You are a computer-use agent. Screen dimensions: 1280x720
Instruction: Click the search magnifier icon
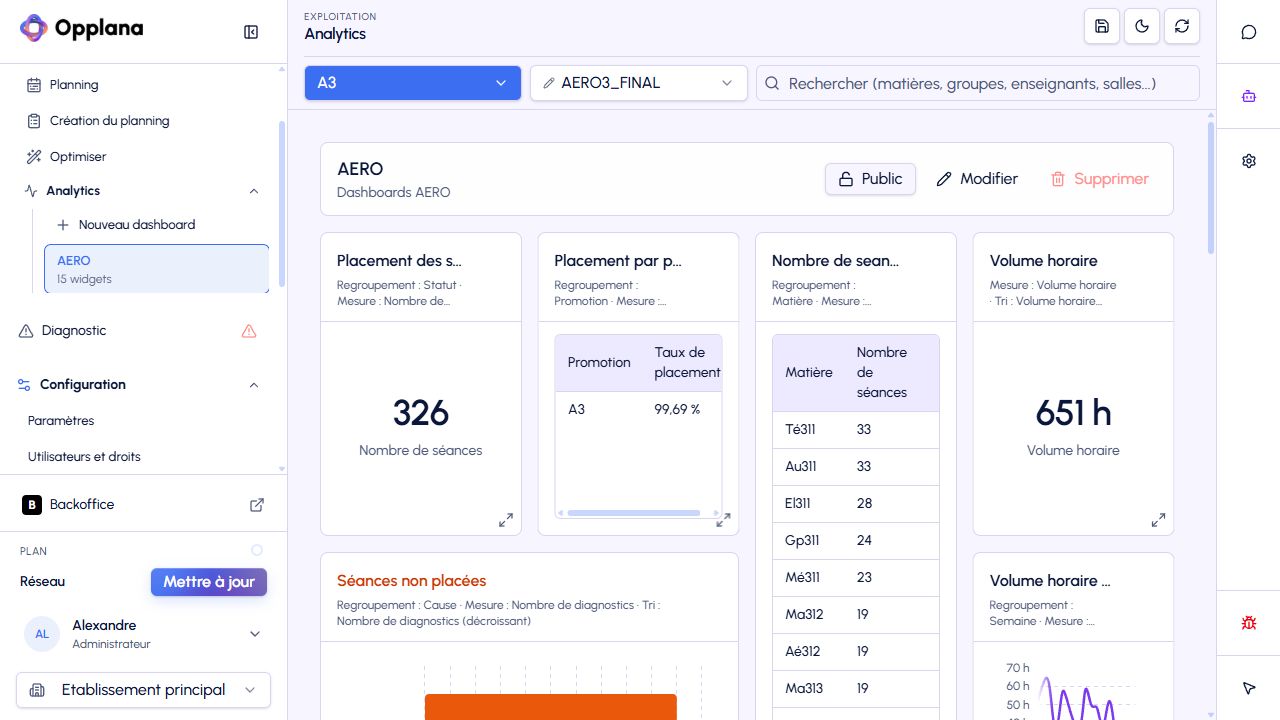772,83
